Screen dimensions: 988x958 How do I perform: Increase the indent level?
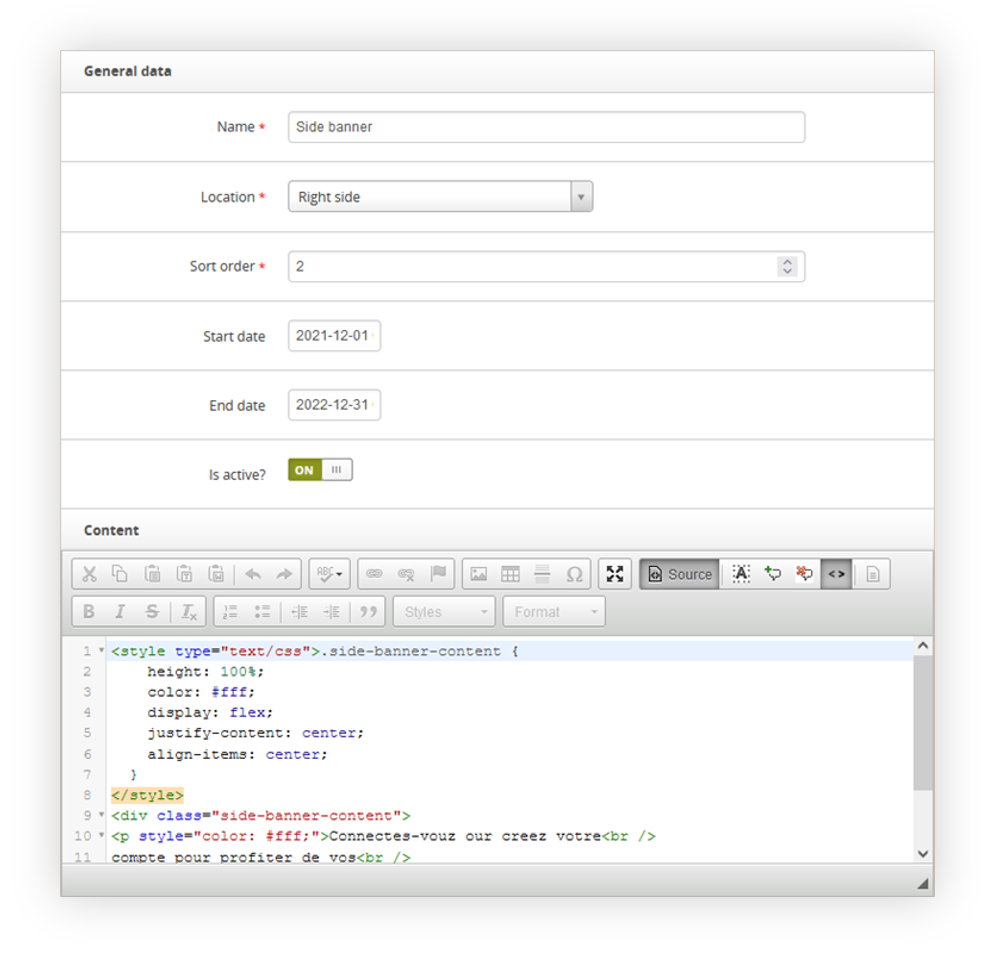(x=331, y=612)
